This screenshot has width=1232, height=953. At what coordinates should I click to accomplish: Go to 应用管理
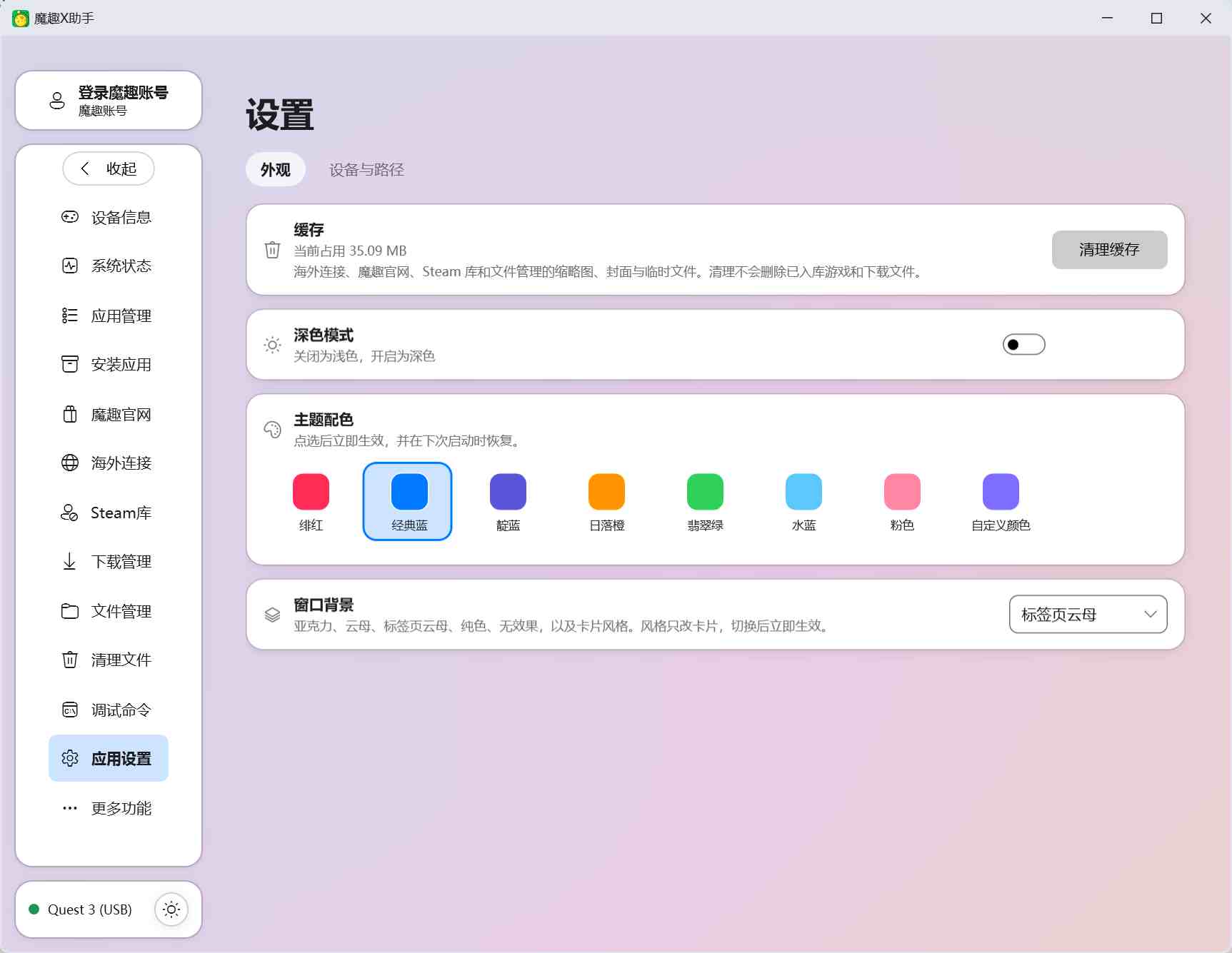109,316
